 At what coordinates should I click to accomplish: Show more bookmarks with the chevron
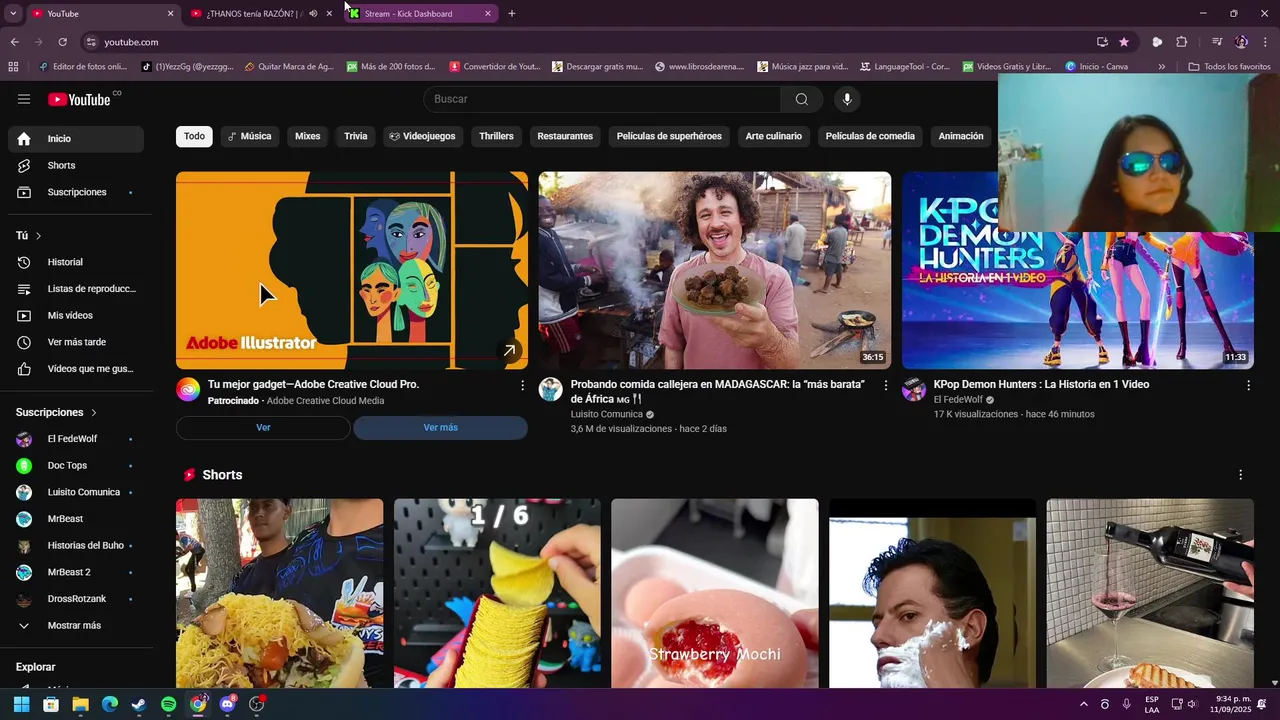[x=1162, y=67]
